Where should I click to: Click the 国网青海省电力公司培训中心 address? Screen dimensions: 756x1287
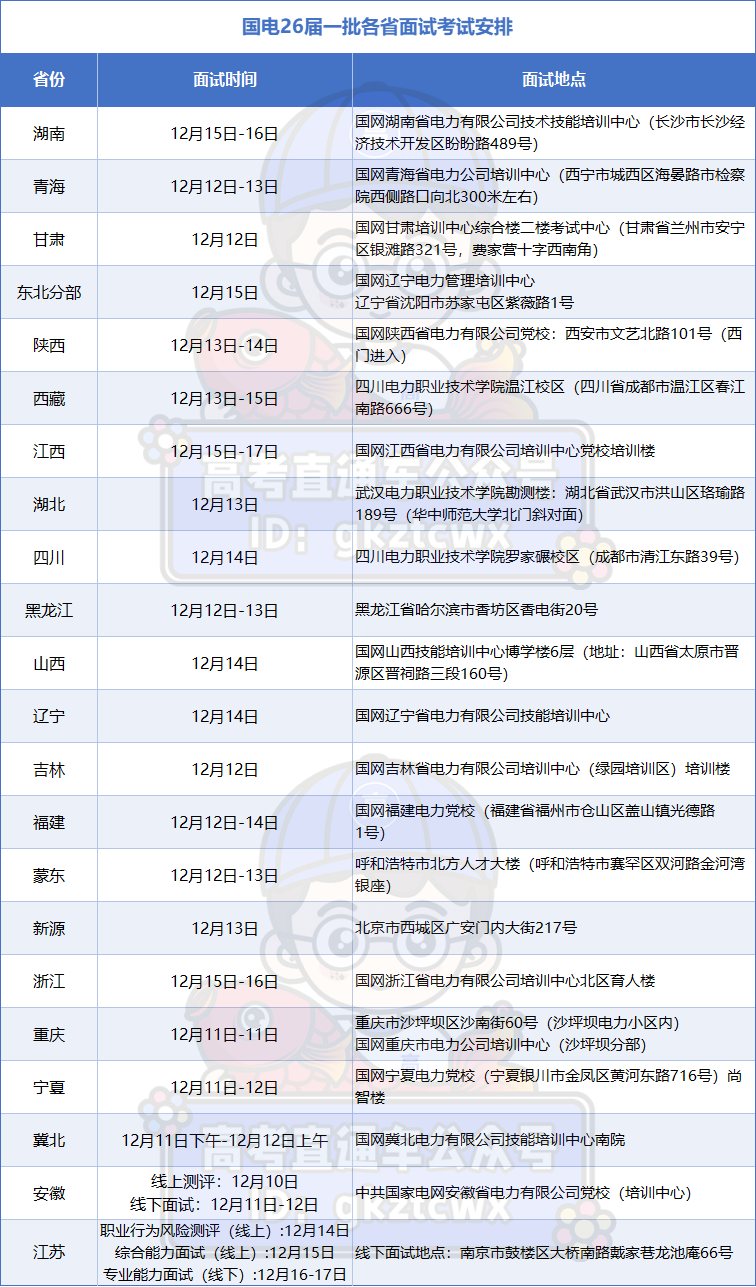tap(550, 186)
